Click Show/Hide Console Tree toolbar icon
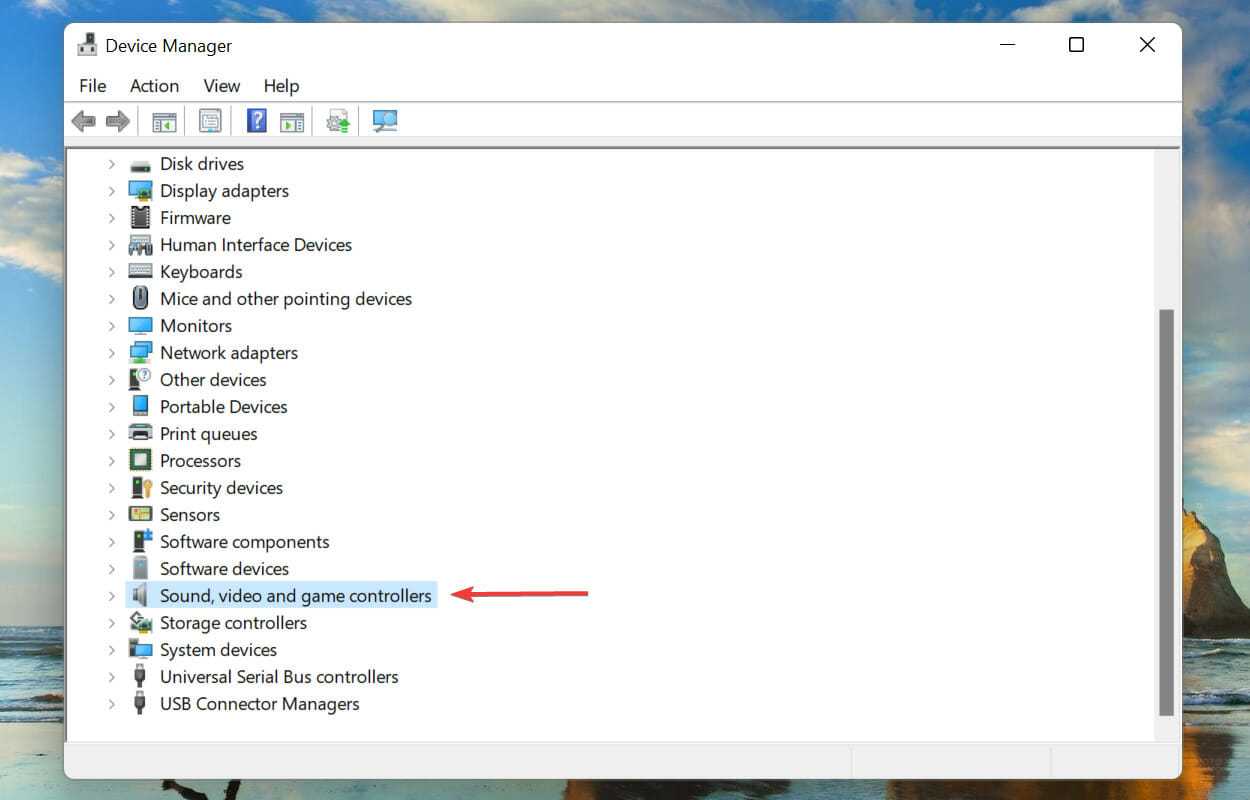Viewport: 1250px width, 800px height. tap(164, 121)
